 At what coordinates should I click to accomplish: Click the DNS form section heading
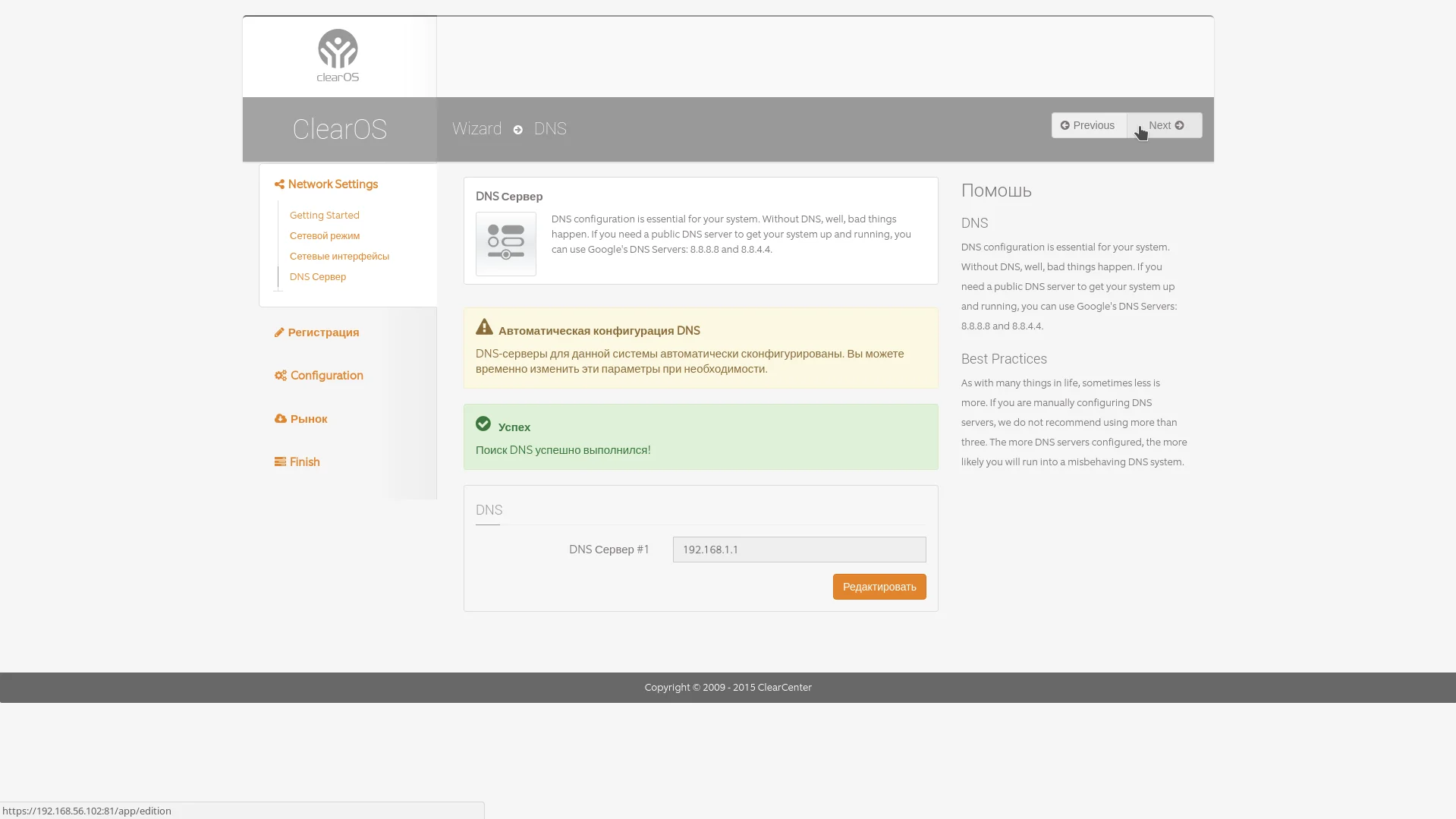(x=489, y=510)
